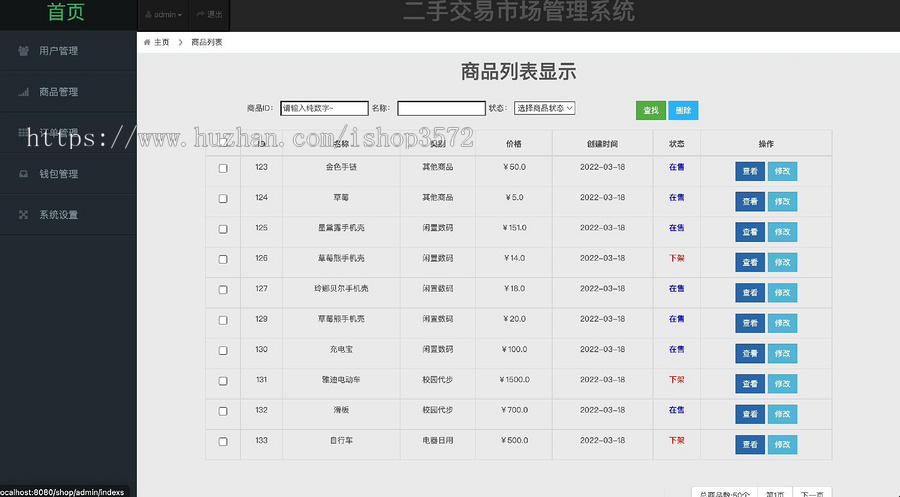Open 用户管理 in the sidebar
This screenshot has width=900, height=497.
click(68, 51)
